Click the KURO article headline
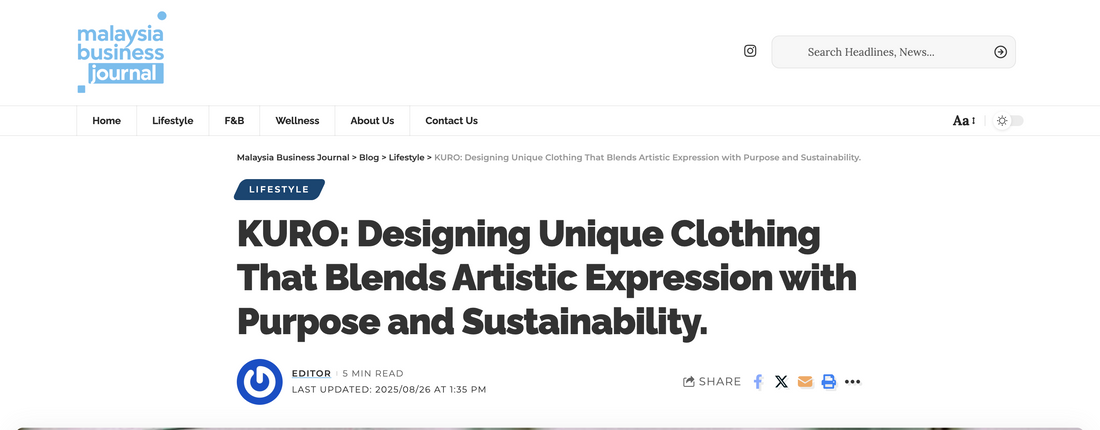 pos(546,278)
